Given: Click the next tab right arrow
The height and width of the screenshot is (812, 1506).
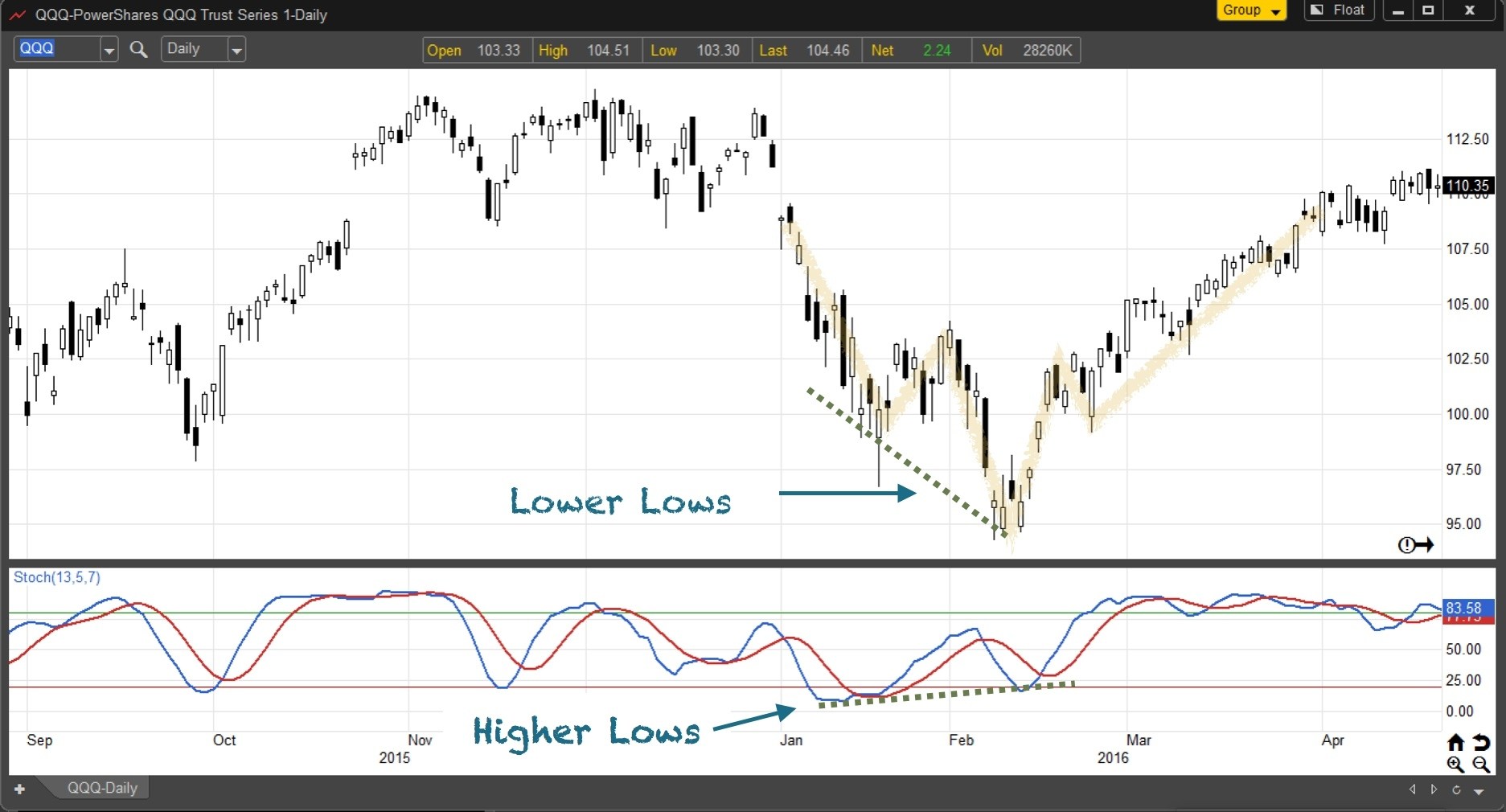Looking at the screenshot, I should pyautogui.click(x=1434, y=789).
